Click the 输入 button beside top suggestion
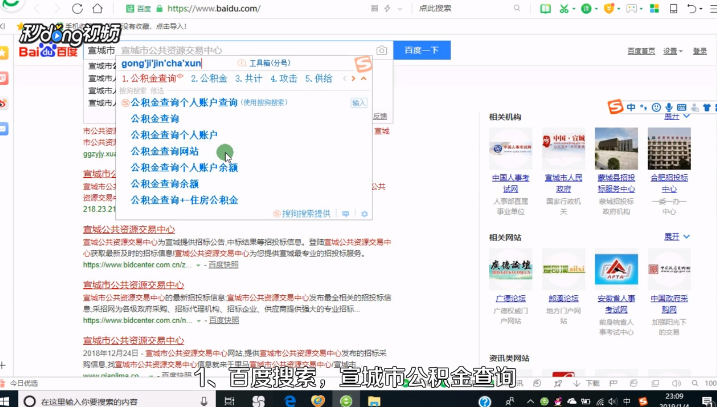717x407 pixels. coord(359,103)
